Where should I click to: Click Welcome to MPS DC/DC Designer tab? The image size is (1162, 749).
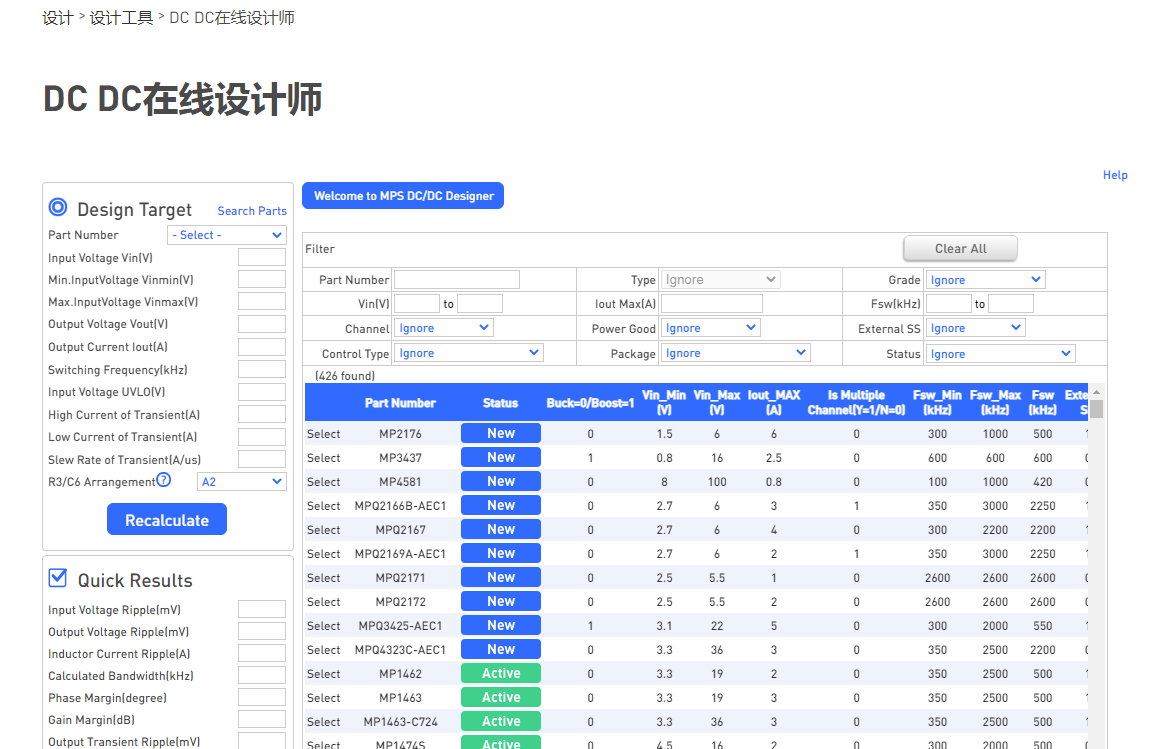point(403,196)
